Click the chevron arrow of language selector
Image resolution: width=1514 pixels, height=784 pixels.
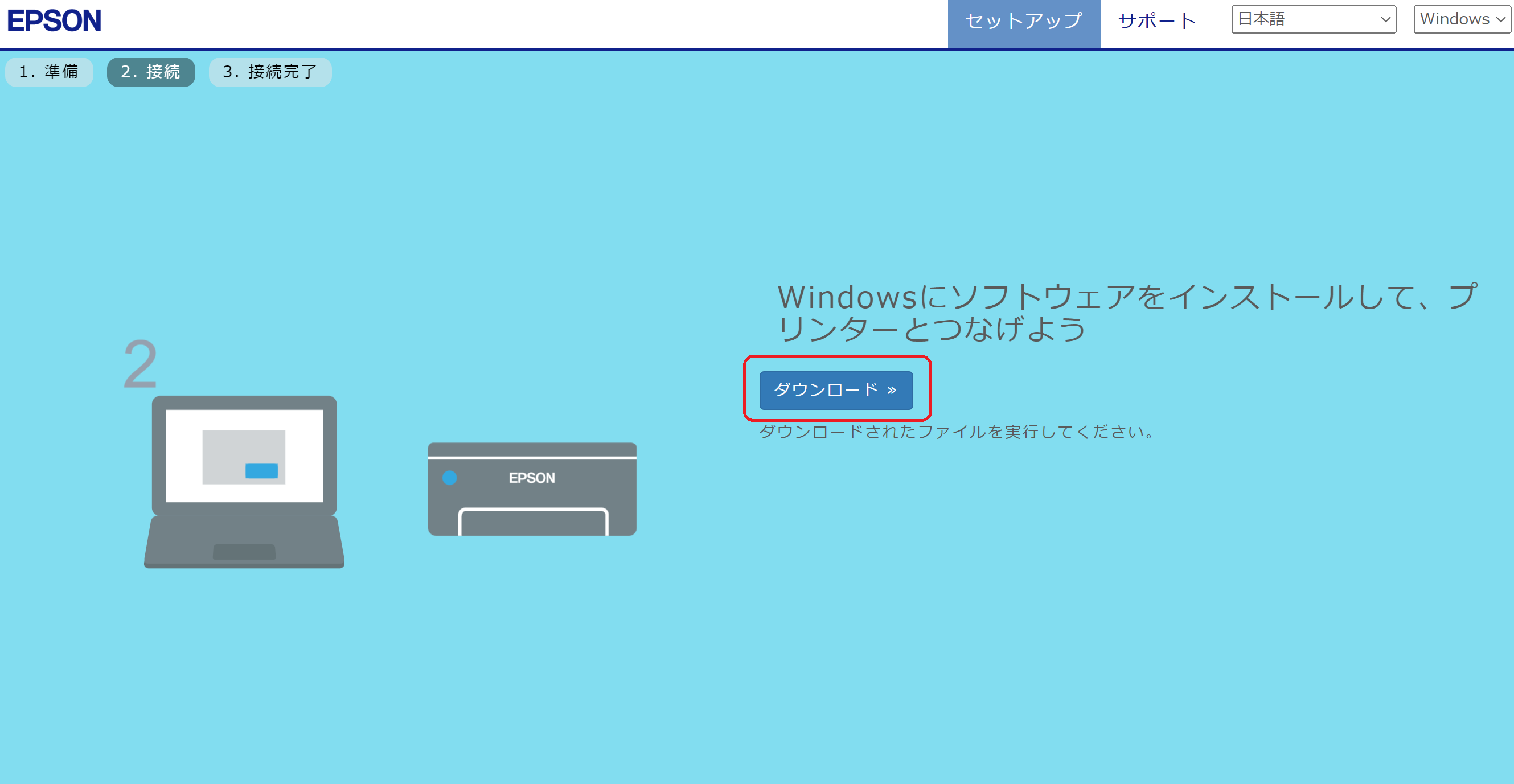coord(1385,19)
